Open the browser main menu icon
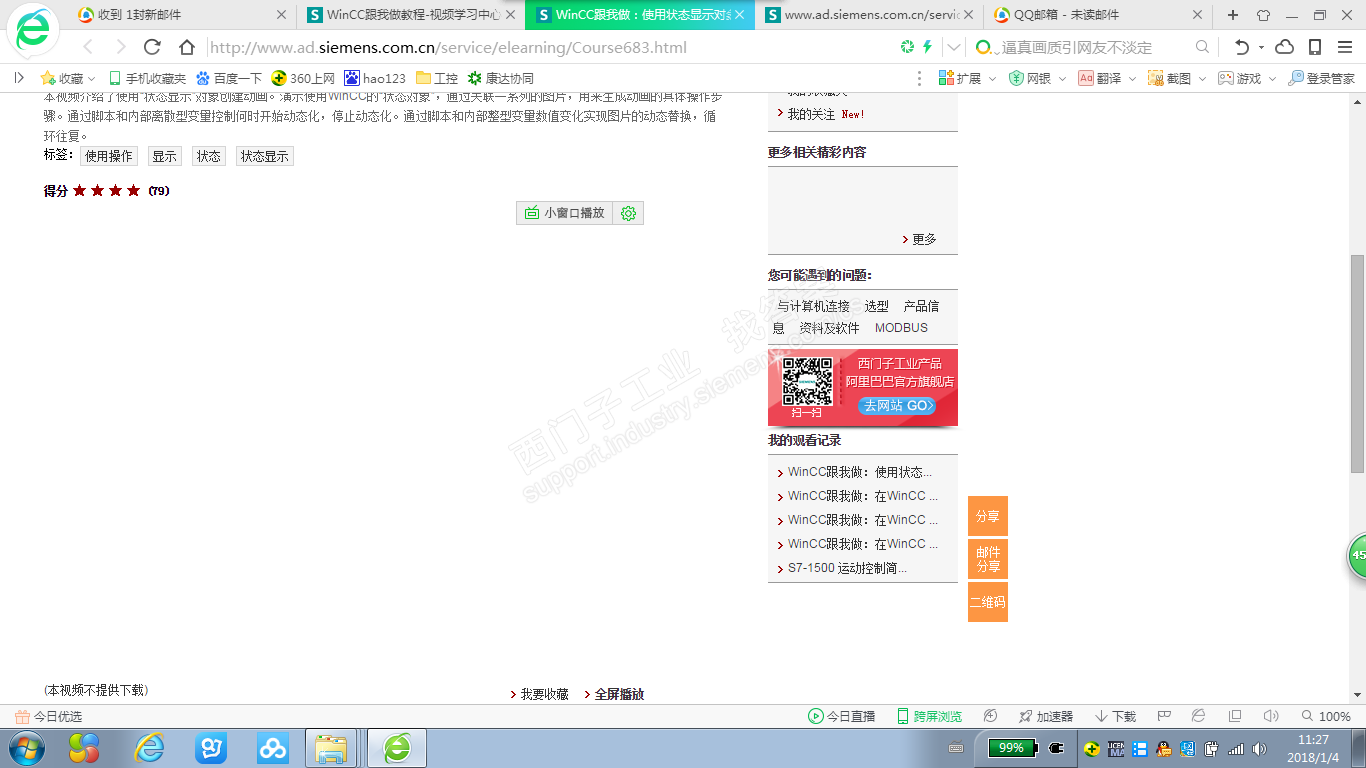 pyautogui.click(x=1345, y=47)
